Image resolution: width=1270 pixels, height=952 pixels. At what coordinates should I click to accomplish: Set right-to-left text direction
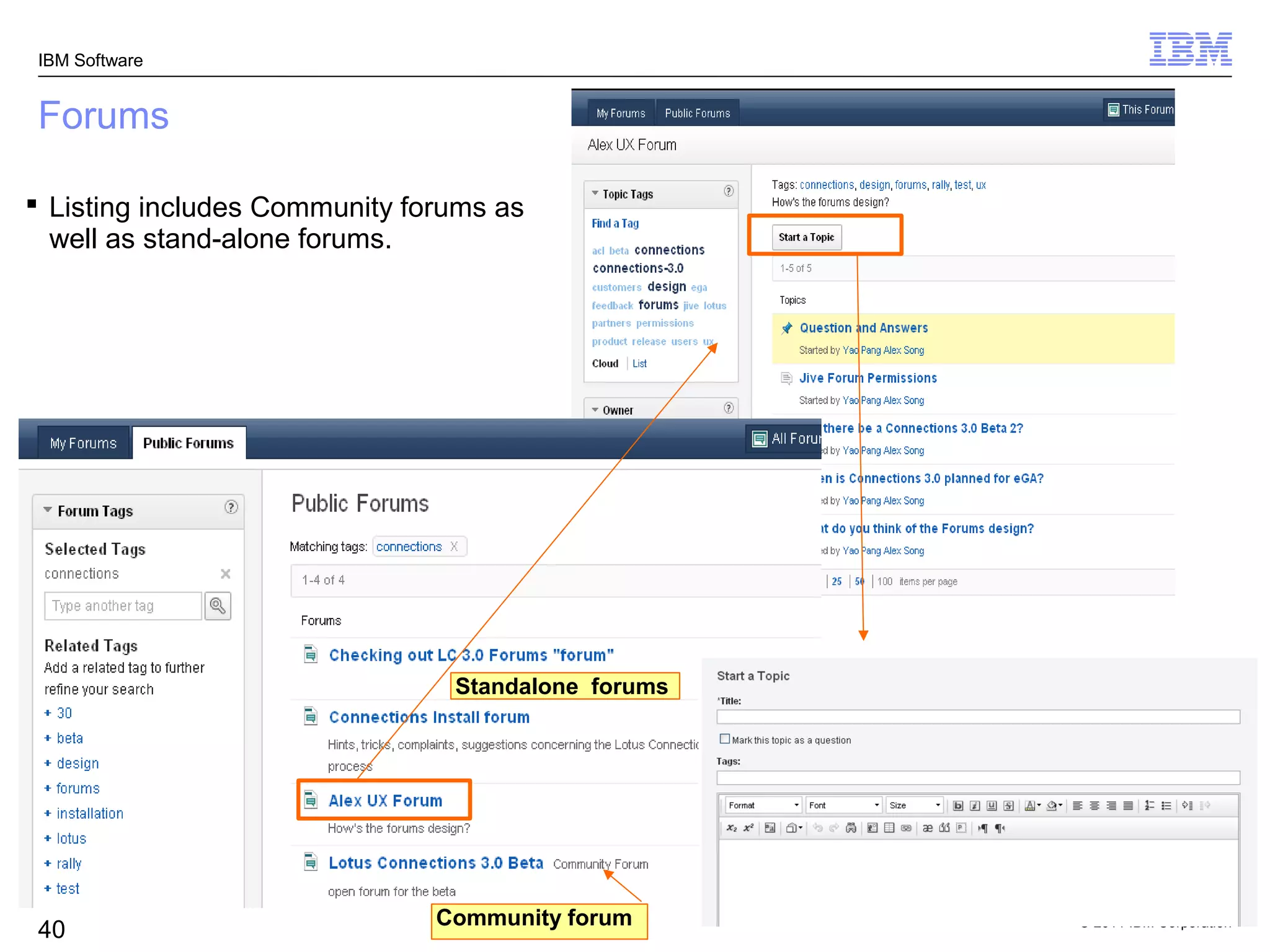(1000, 827)
